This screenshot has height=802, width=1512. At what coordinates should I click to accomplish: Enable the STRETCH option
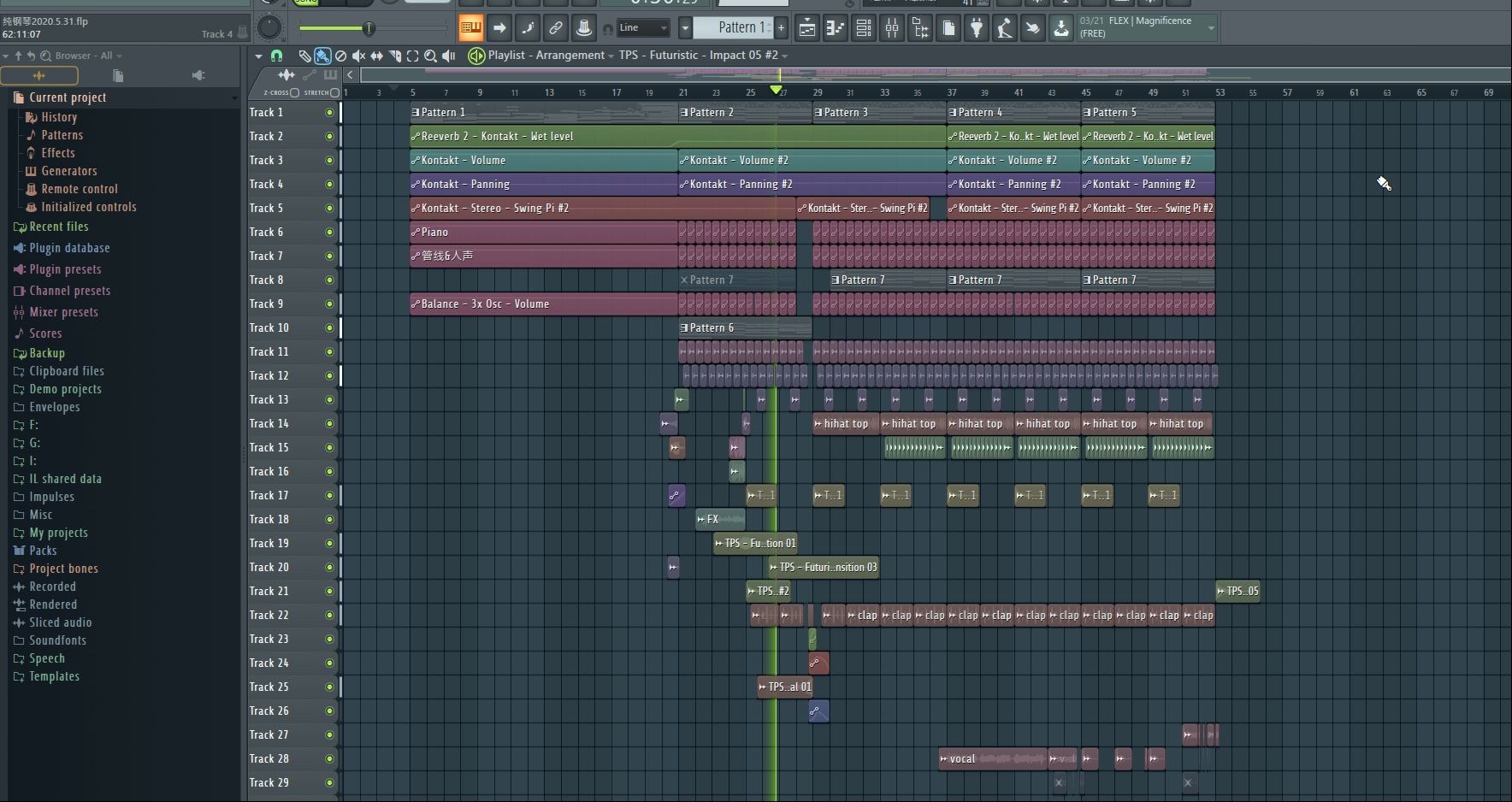334,92
